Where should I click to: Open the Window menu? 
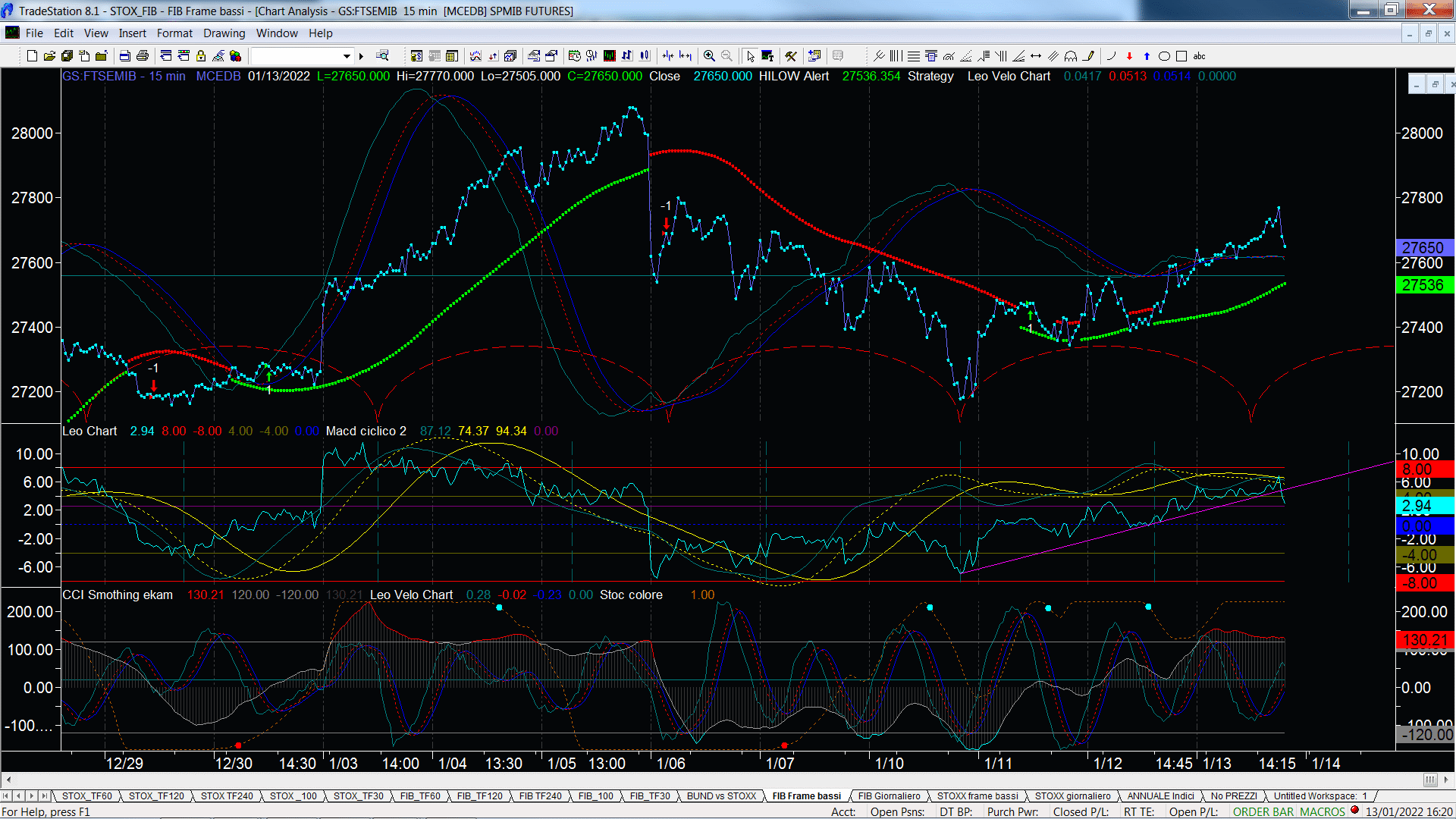click(277, 33)
